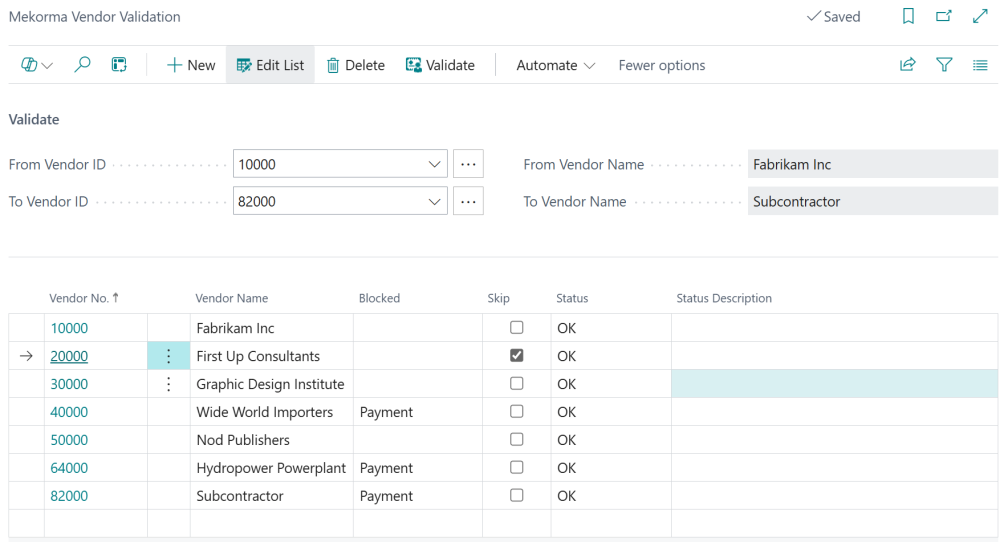Viewport: 1000px width, 542px height.
Task: Open vendor 30000 link
Action: [69, 384]
